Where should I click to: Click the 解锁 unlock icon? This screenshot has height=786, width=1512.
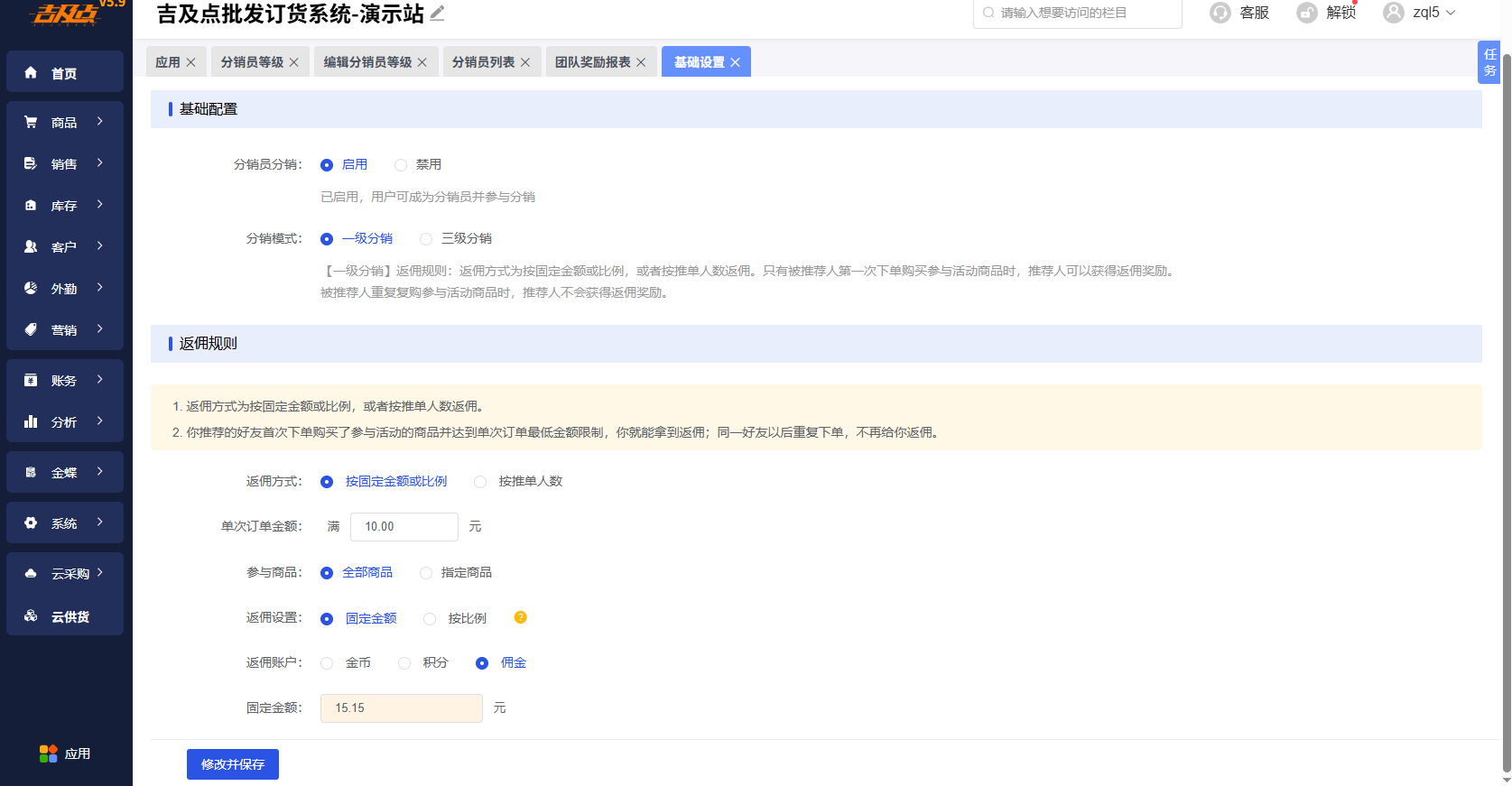click(x=1306, y=13)
